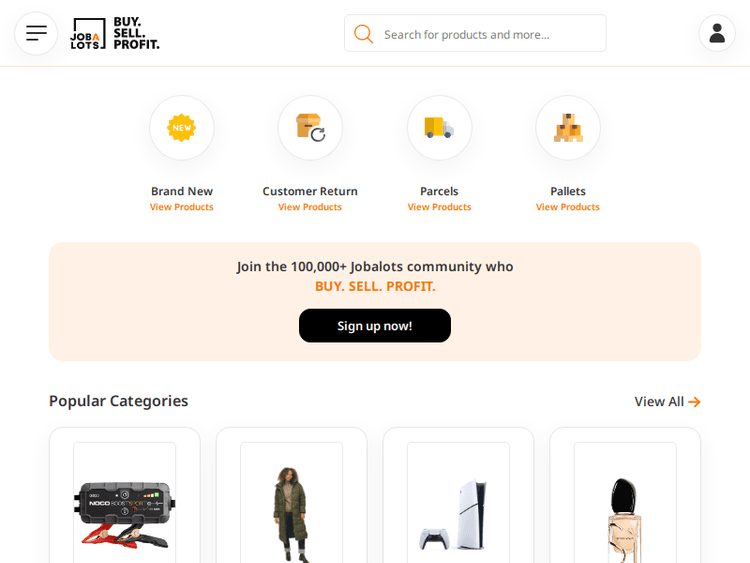Screen dimensions: 750x563
Task: Select the Customer Return box icon
Action: coord(310,128)
